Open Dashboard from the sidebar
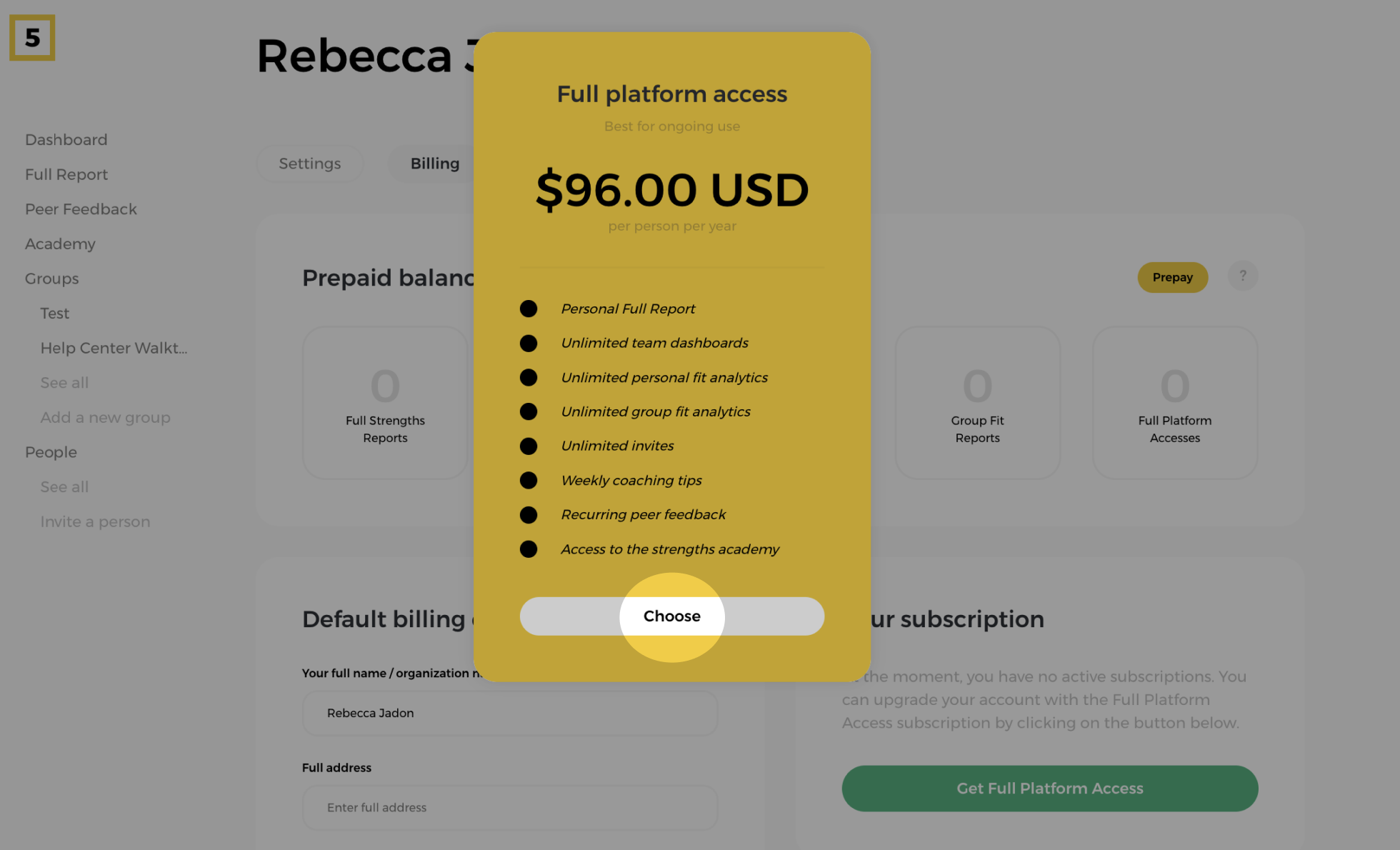Viewport: 1400px width, 850px height. 66,140
